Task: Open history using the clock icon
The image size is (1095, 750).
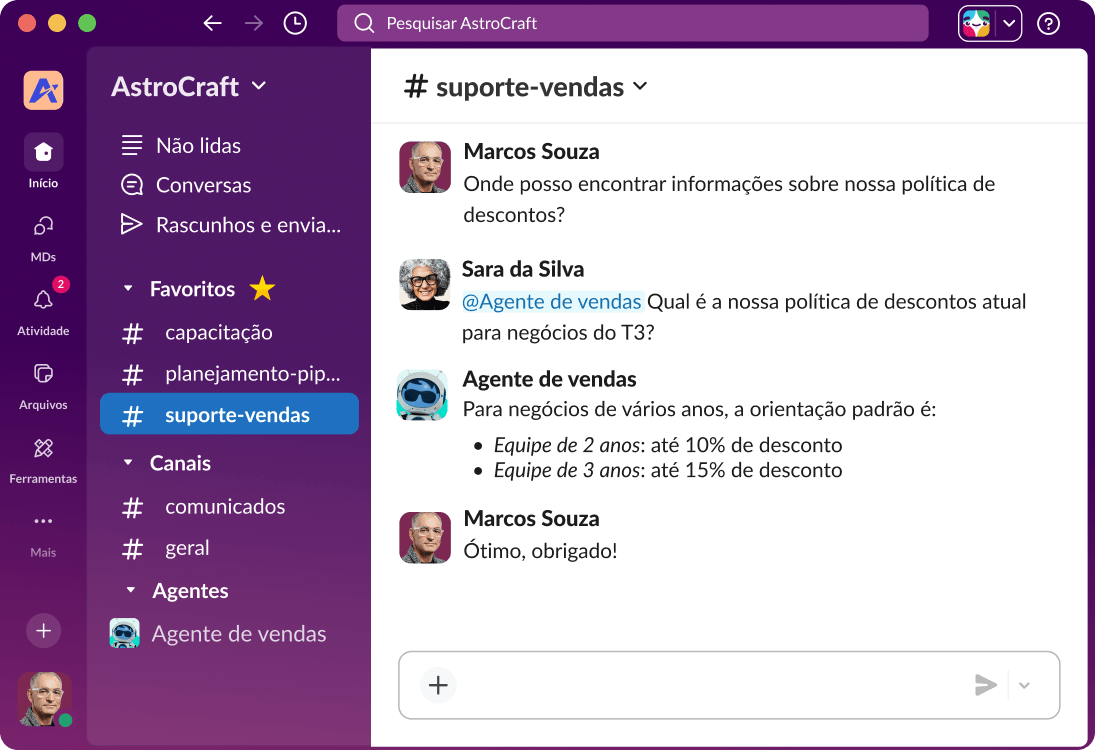Action: 294,22
